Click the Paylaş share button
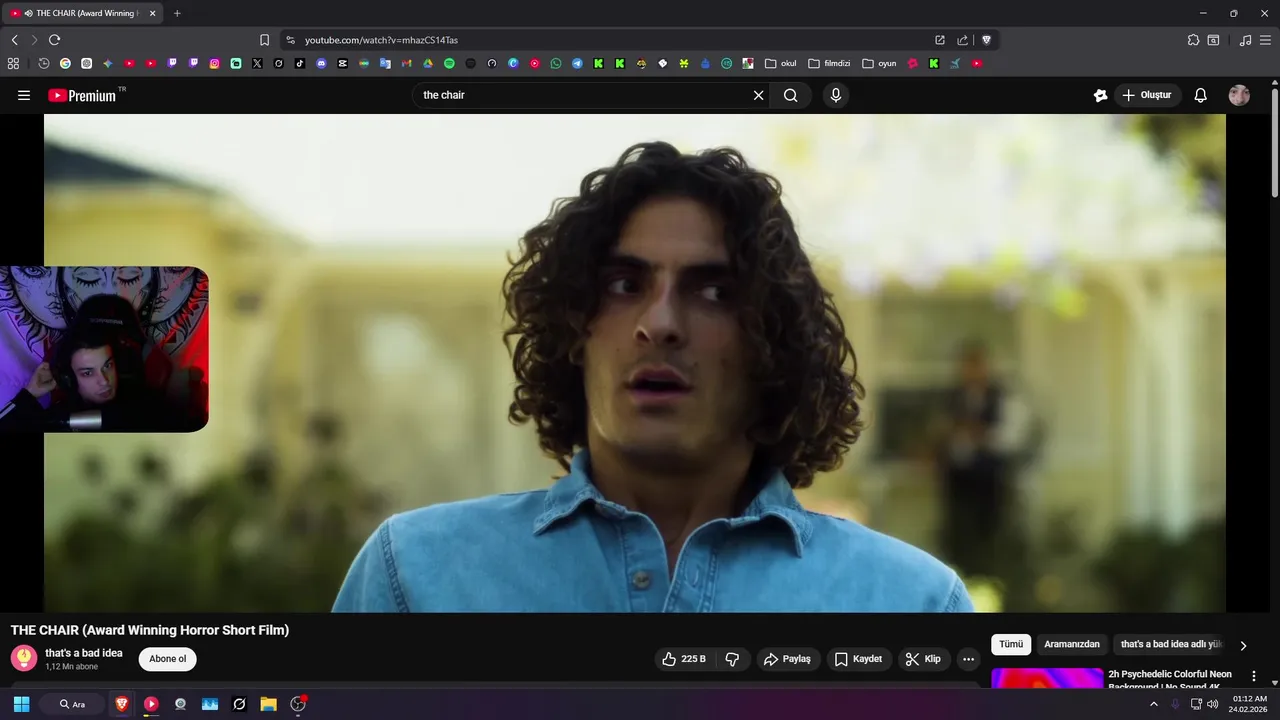 pos(787,659)
